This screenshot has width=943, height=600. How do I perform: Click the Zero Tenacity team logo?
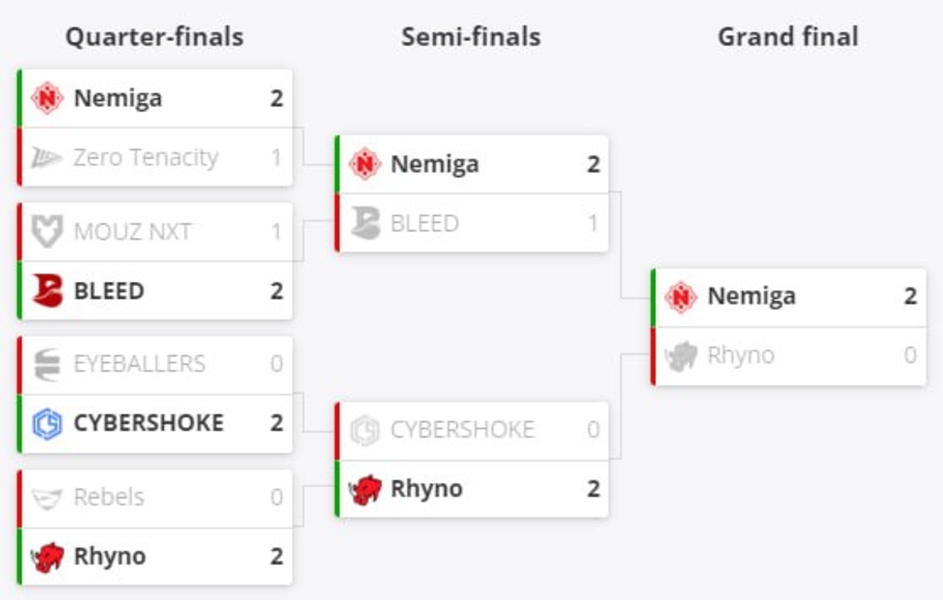tap(47, 157)
